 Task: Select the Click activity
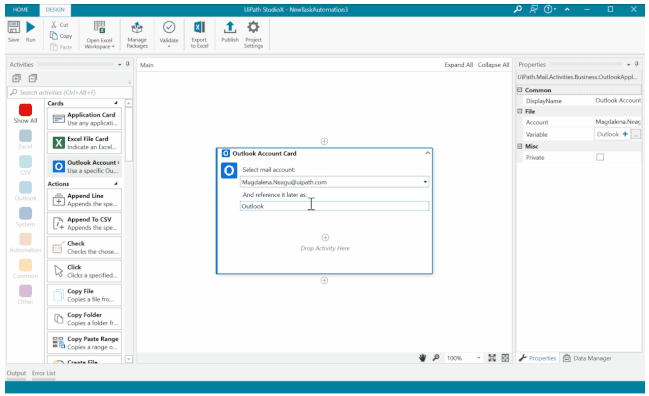[84, 271]
